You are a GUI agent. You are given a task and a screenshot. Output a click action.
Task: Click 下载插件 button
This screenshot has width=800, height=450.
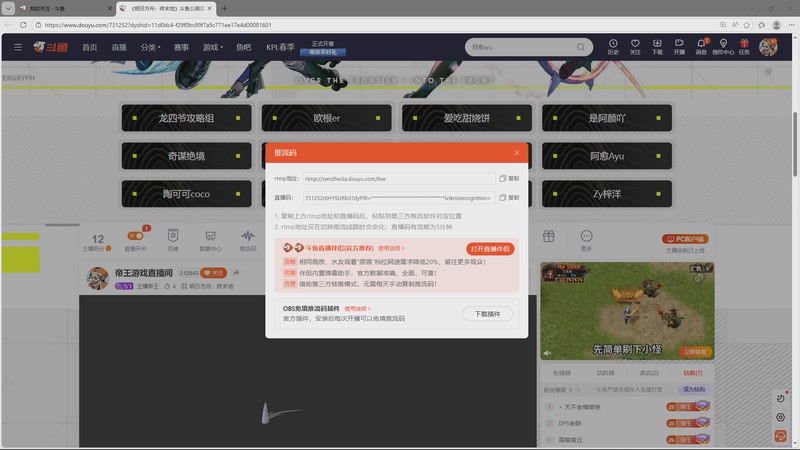pyautogui.click(x=487, y=314)
